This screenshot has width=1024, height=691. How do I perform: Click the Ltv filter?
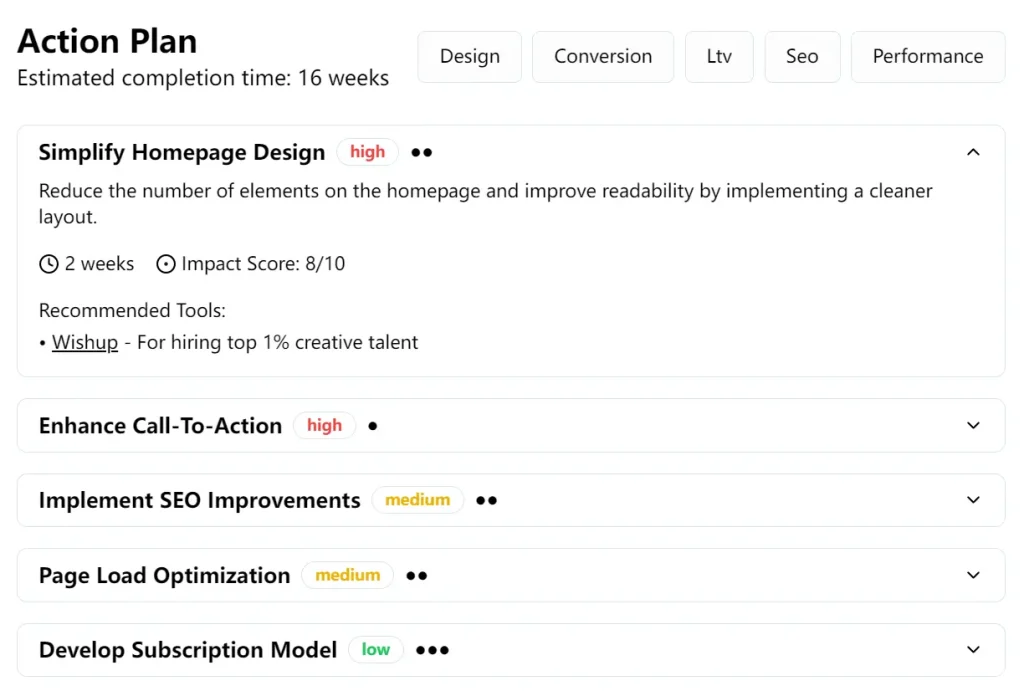coord(719,57)
